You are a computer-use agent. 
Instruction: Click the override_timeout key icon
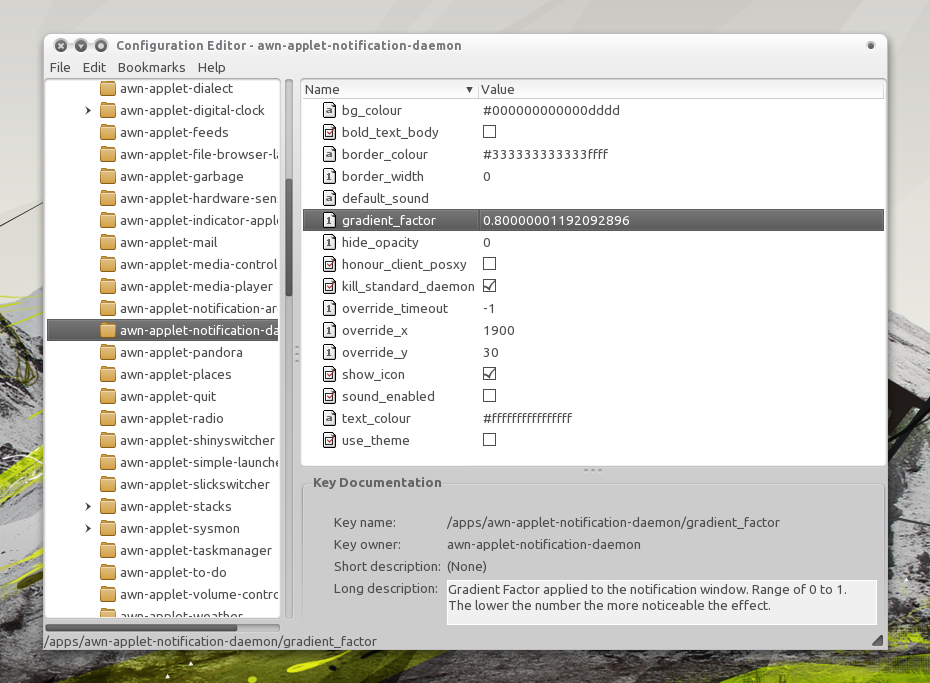coord(329,308)
